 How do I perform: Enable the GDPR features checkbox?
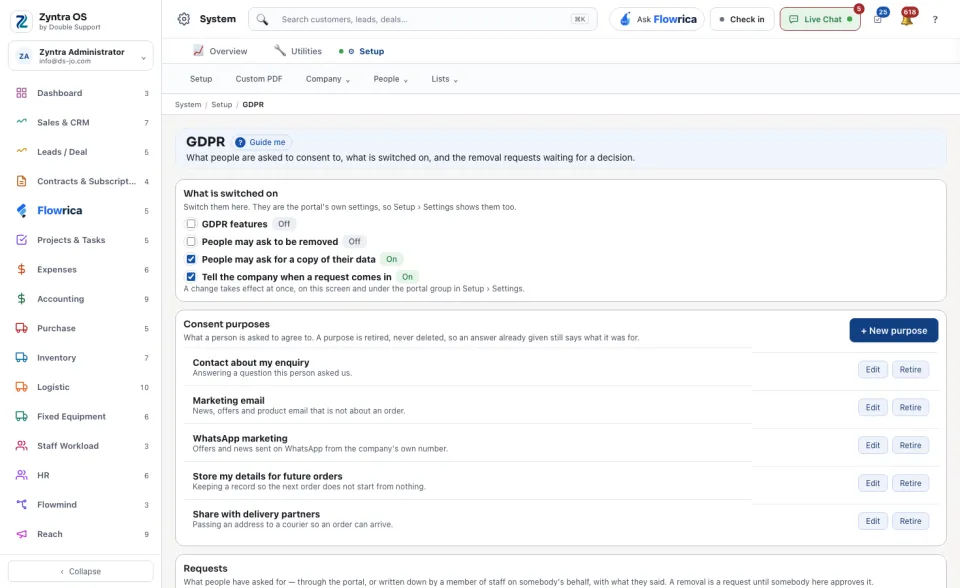191,224
